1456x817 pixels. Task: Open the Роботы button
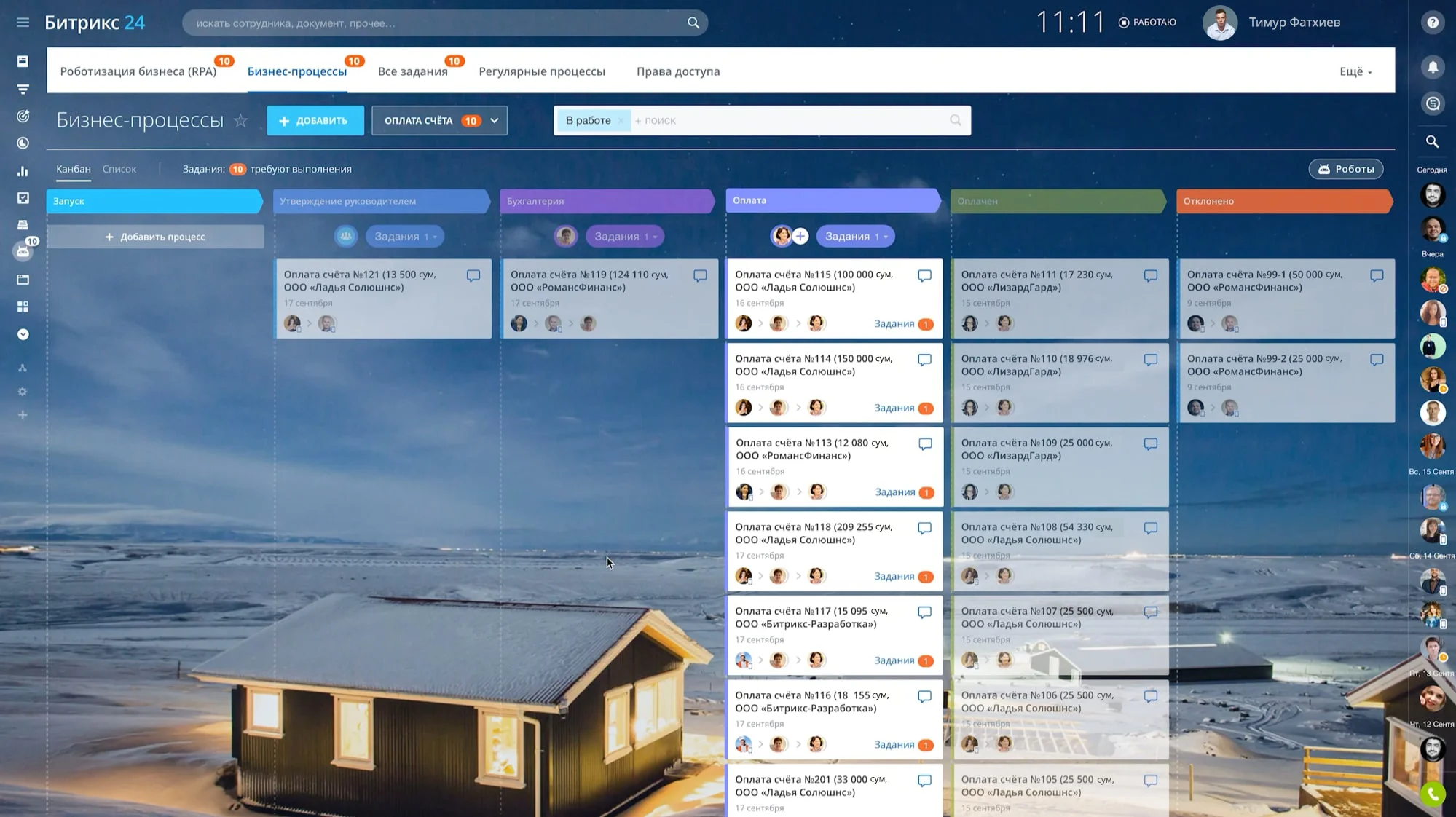click(1345, 169)
